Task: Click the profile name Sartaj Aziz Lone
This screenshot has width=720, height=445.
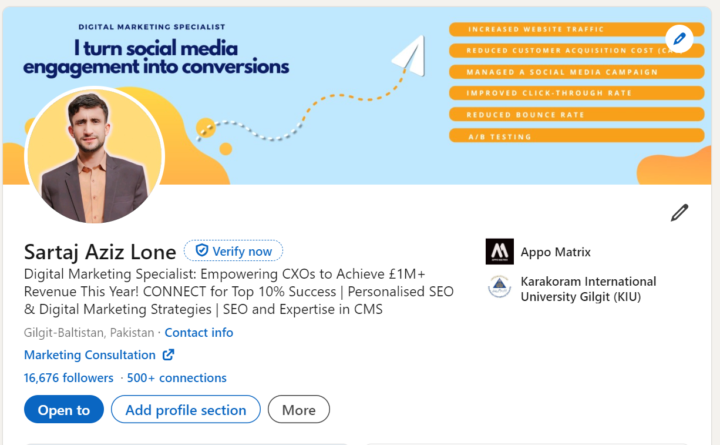Action: [100, 252]
